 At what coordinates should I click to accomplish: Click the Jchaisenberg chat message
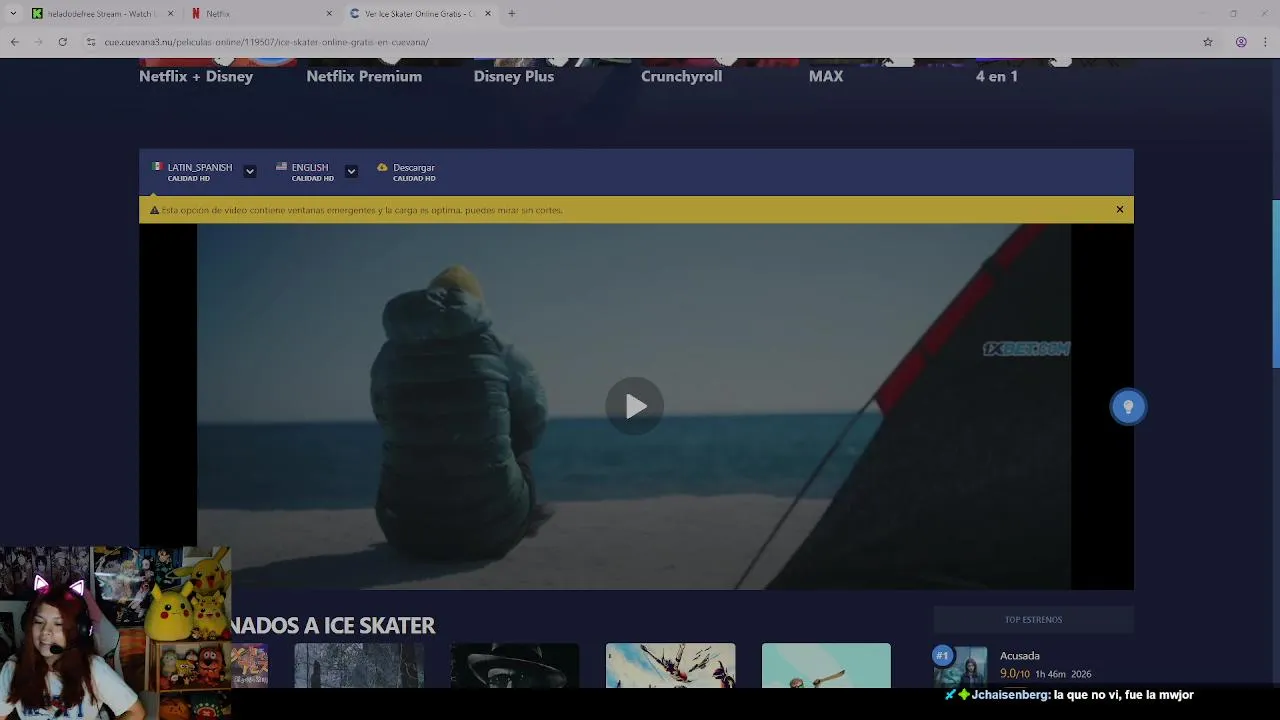(x=1069, y=694)
